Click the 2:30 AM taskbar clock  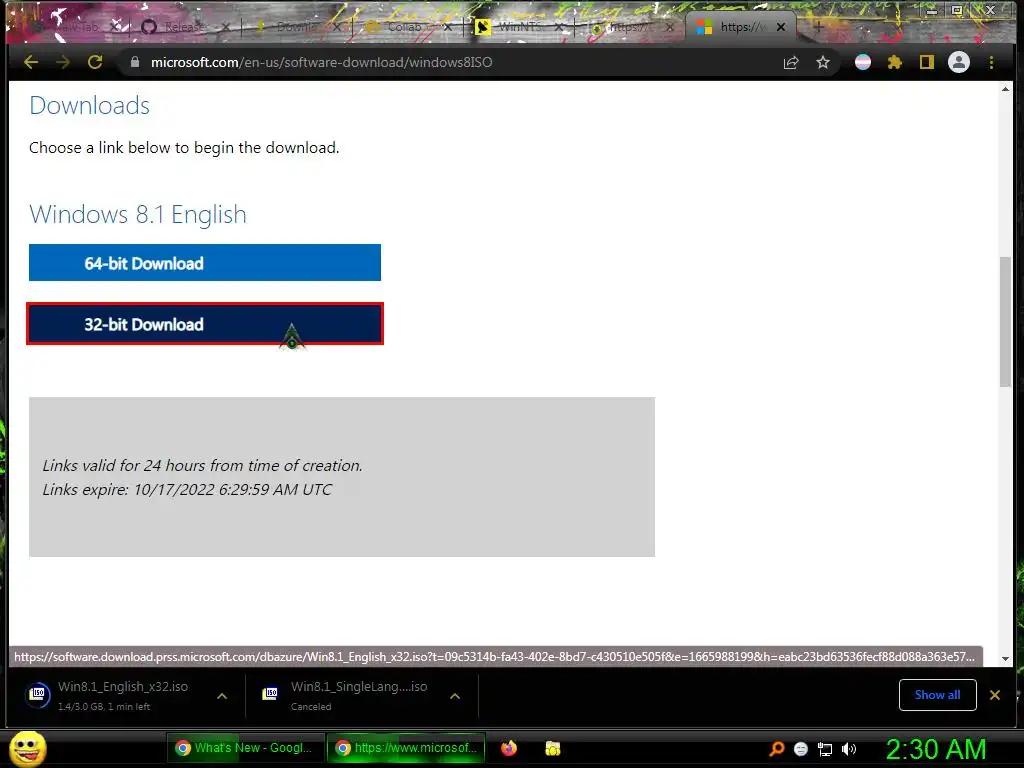tap(935, 749)
